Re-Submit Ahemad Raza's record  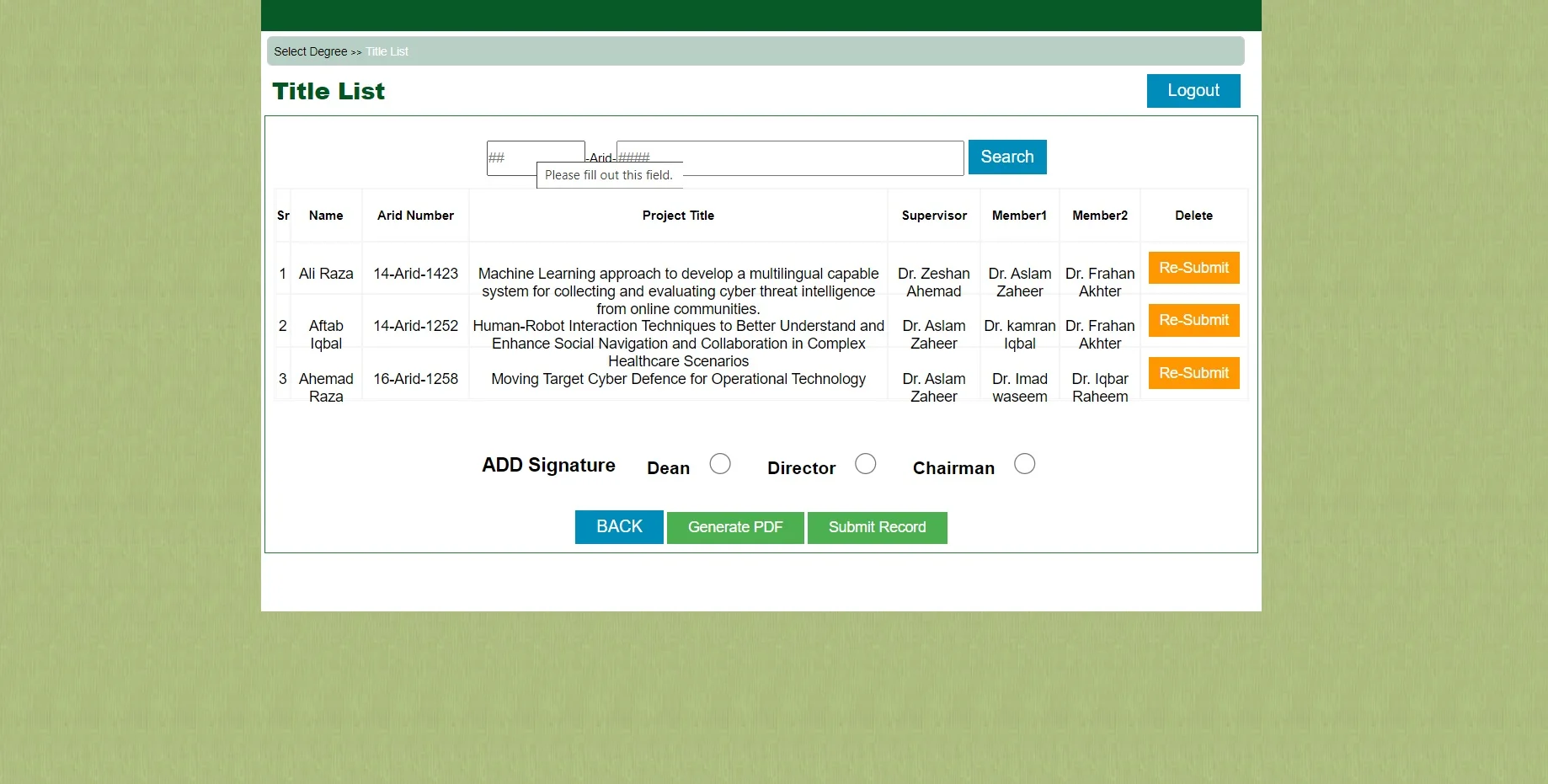coord(1193,373)
